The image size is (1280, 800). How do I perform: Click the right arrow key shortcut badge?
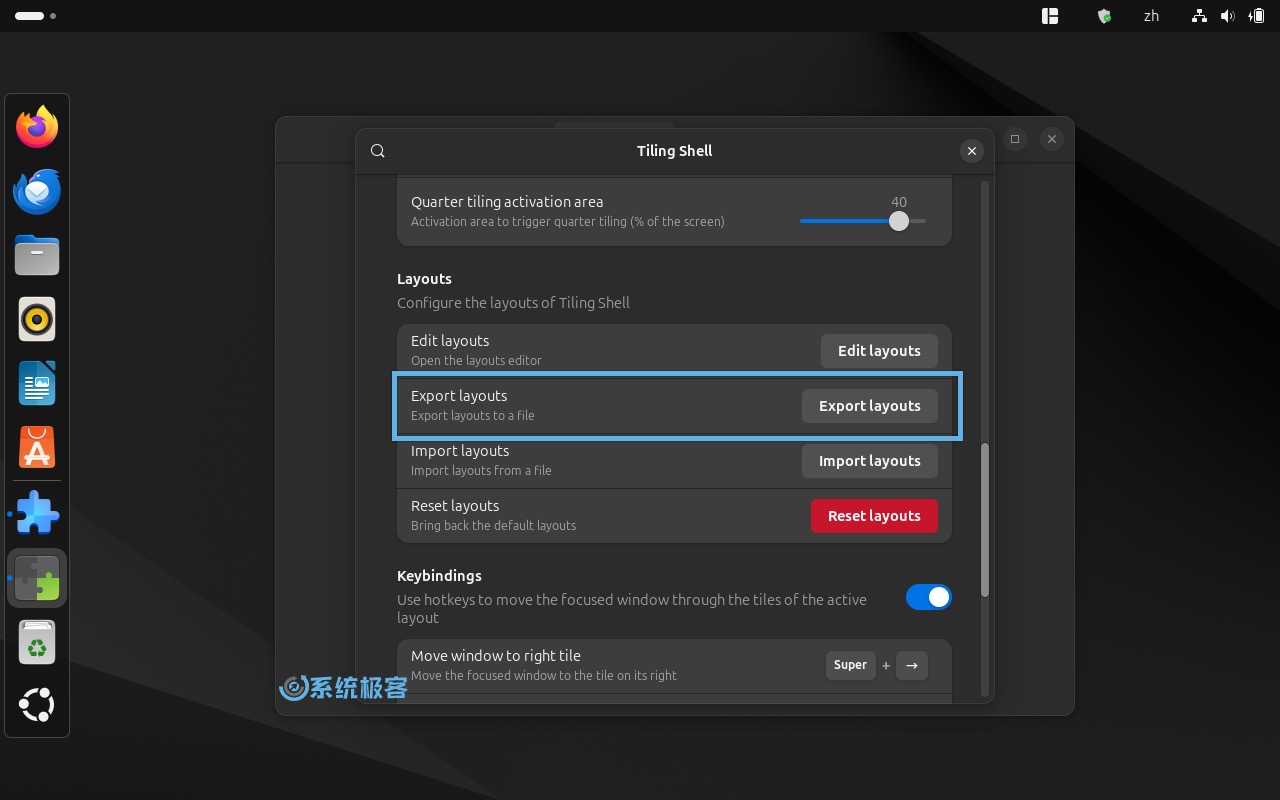tap(912, 665)
